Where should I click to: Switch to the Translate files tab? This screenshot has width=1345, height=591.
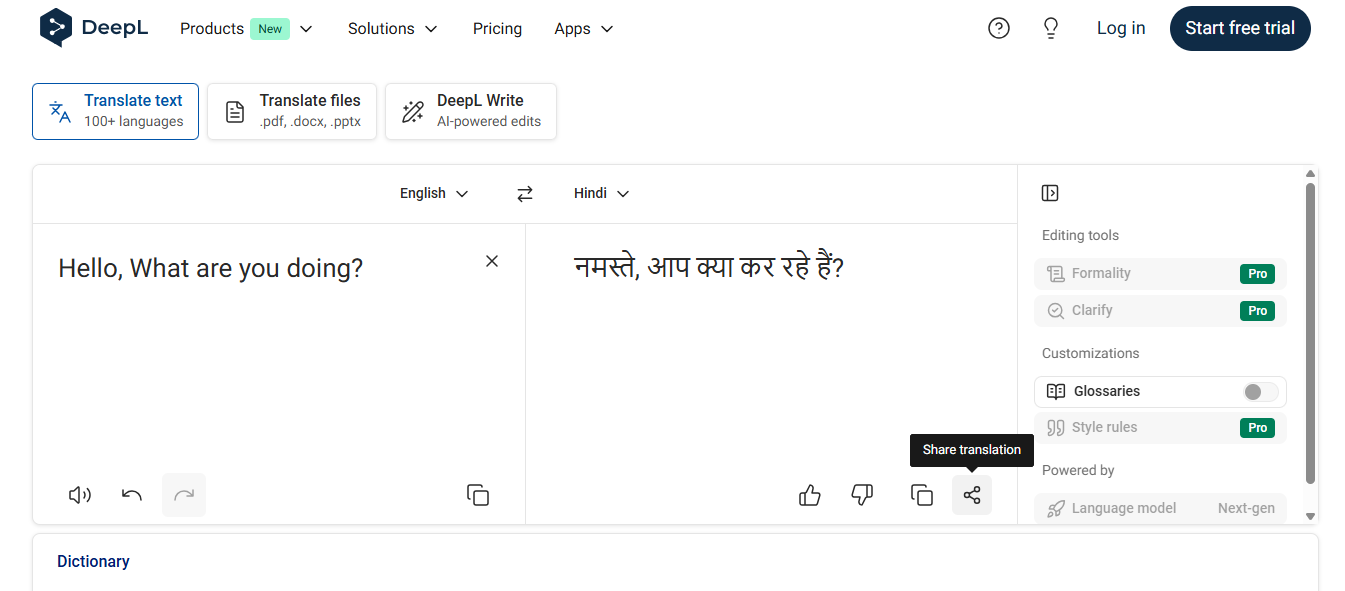tap(291, 111)
